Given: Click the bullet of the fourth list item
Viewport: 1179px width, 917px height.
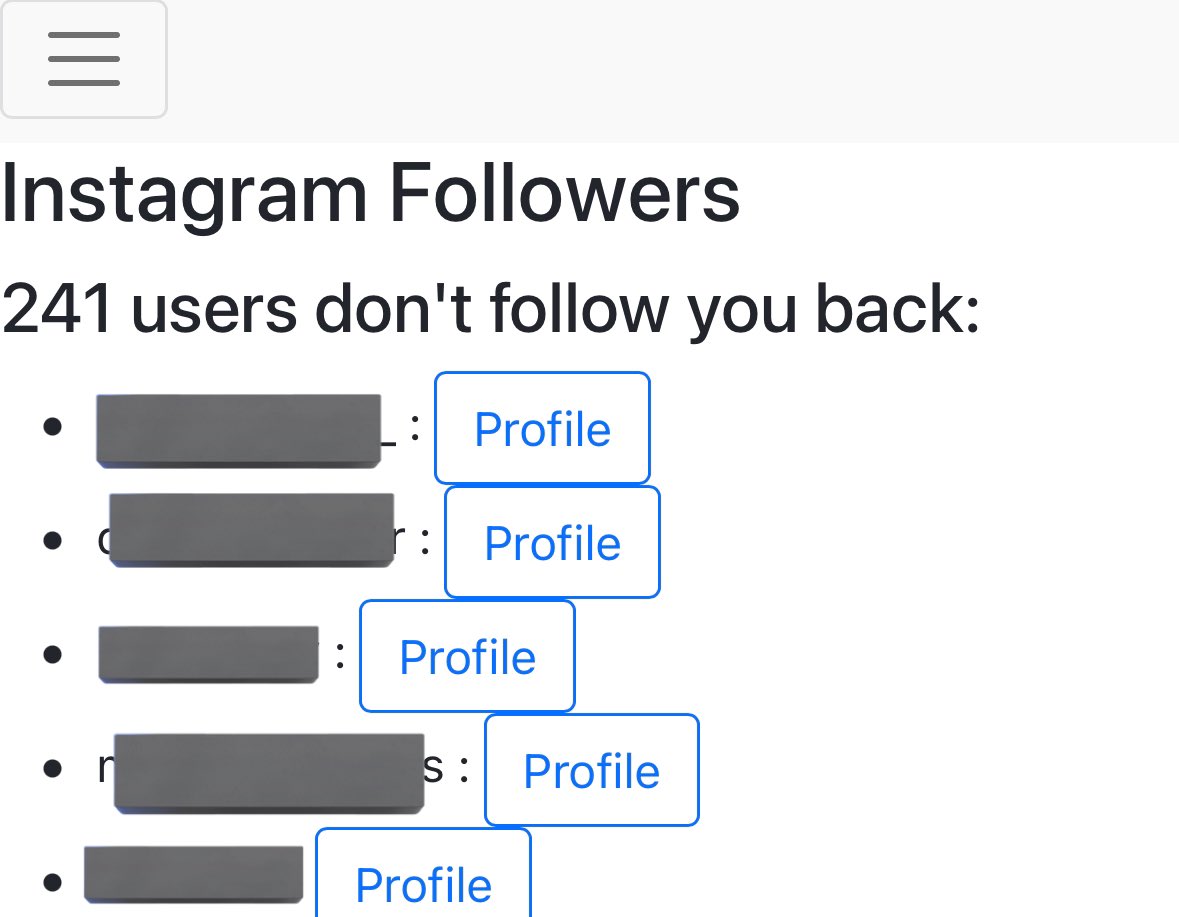Looking at the screenshot, I should click(x=54, y=770).
